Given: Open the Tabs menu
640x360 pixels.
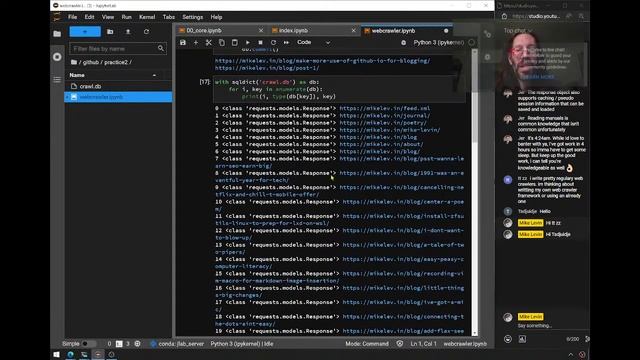Looking at the screenshot, I should pyautogui.click(x=169, y=17).
